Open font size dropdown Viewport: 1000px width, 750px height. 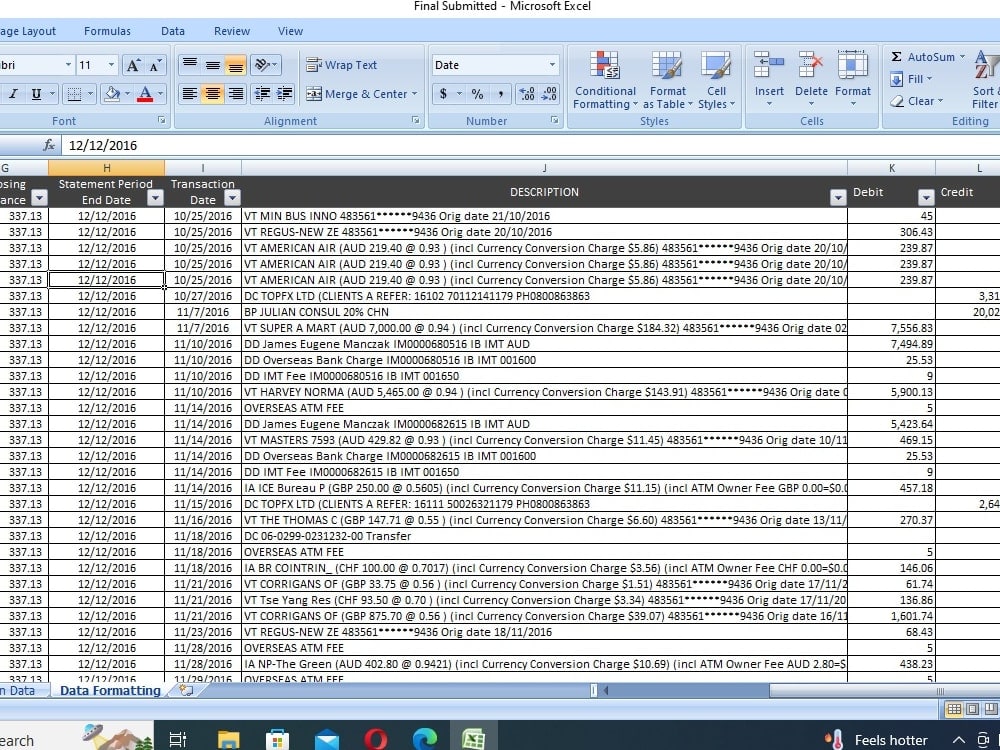111,65
